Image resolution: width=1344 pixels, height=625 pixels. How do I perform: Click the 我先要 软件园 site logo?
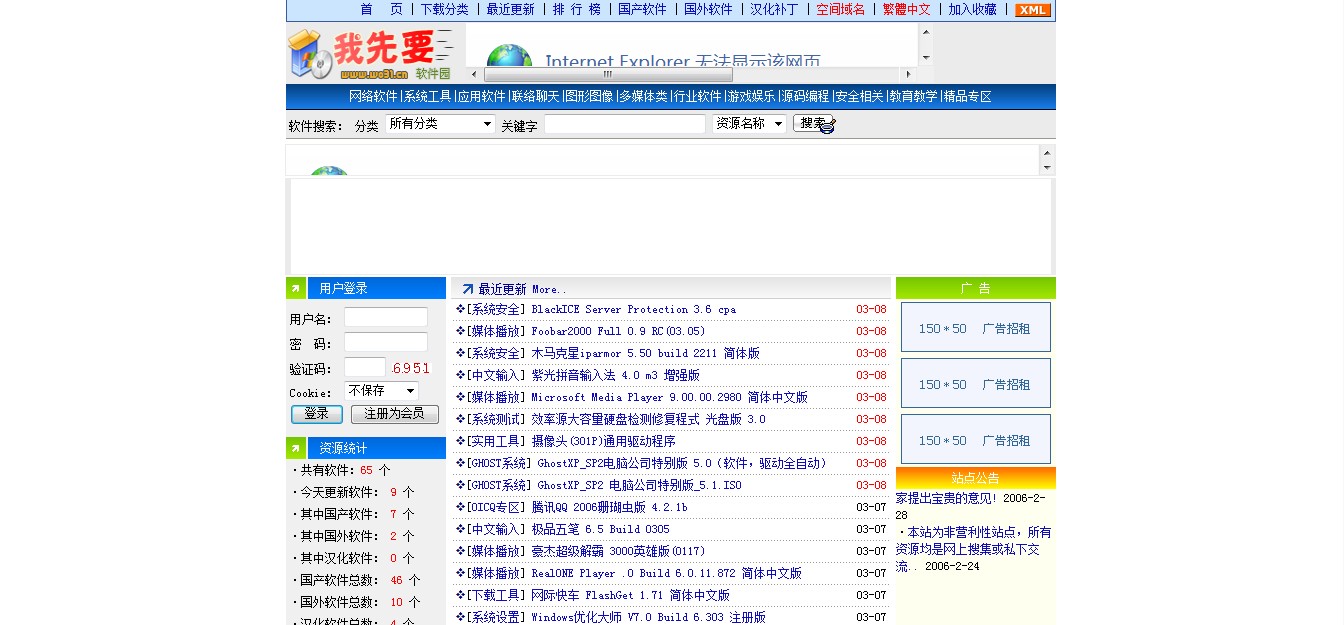tap(371, 54)
